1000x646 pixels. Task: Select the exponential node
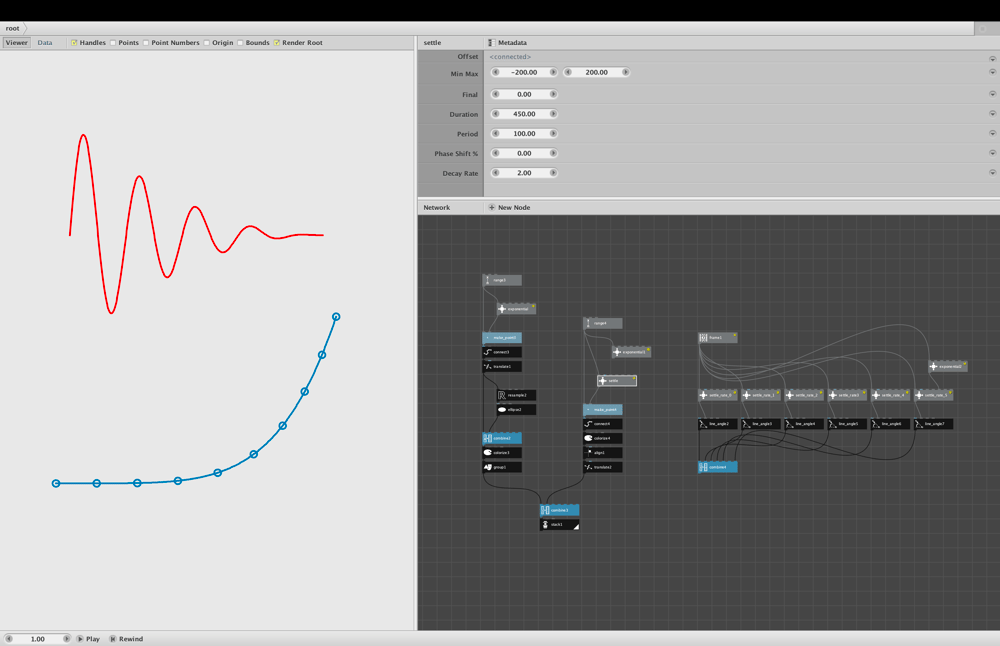[x=517, y=309]
